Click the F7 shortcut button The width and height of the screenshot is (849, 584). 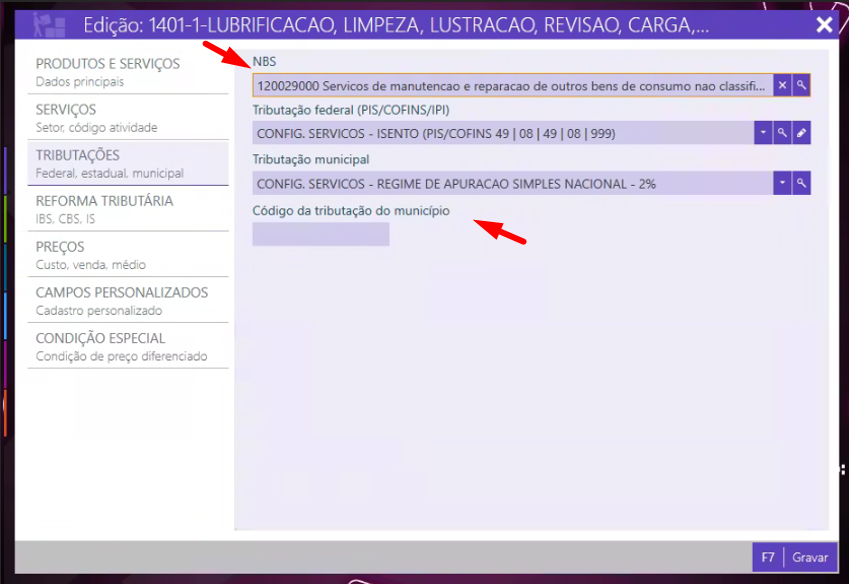coord(768,557)
